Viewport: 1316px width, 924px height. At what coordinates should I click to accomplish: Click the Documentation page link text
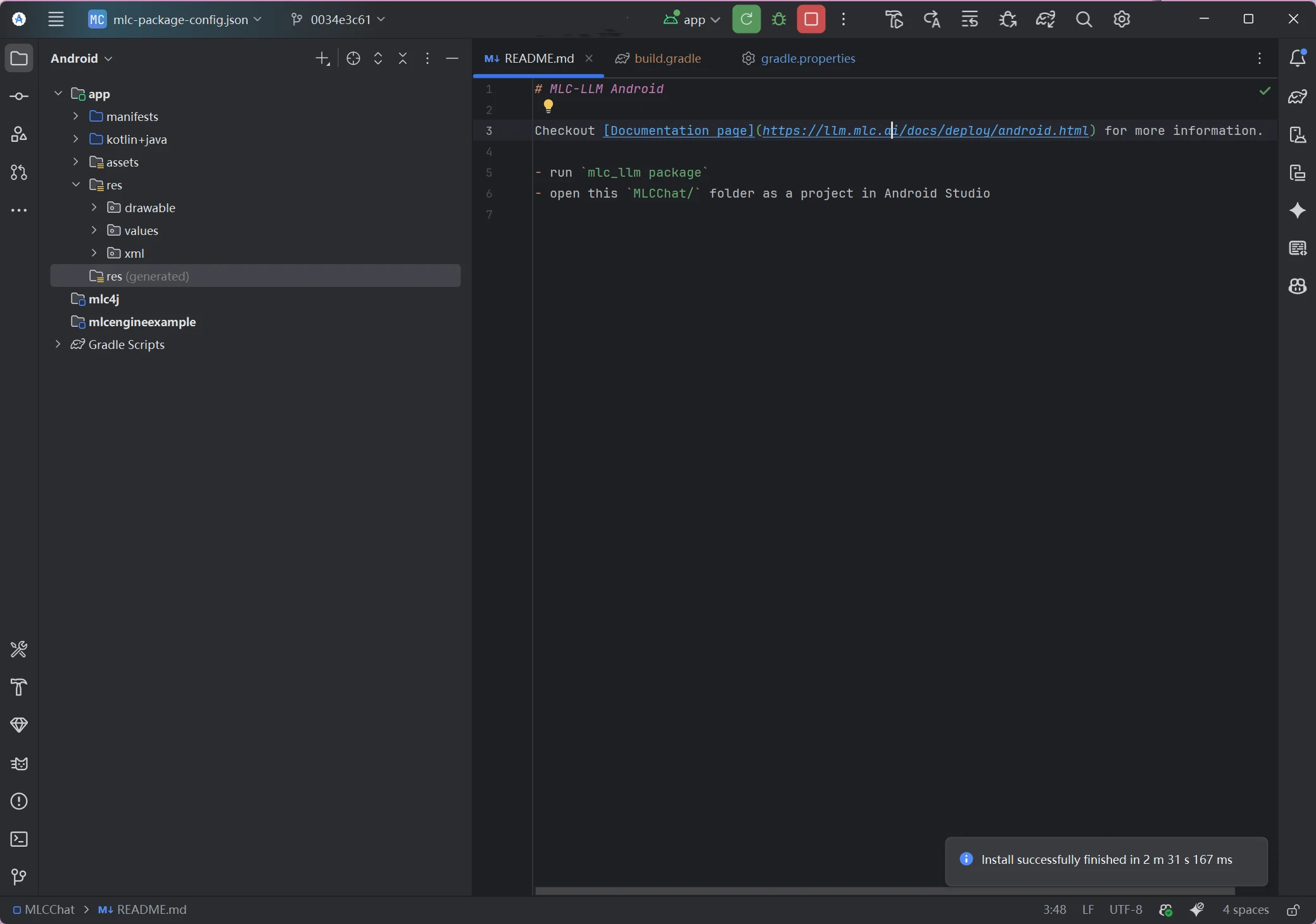pos(678,130)
